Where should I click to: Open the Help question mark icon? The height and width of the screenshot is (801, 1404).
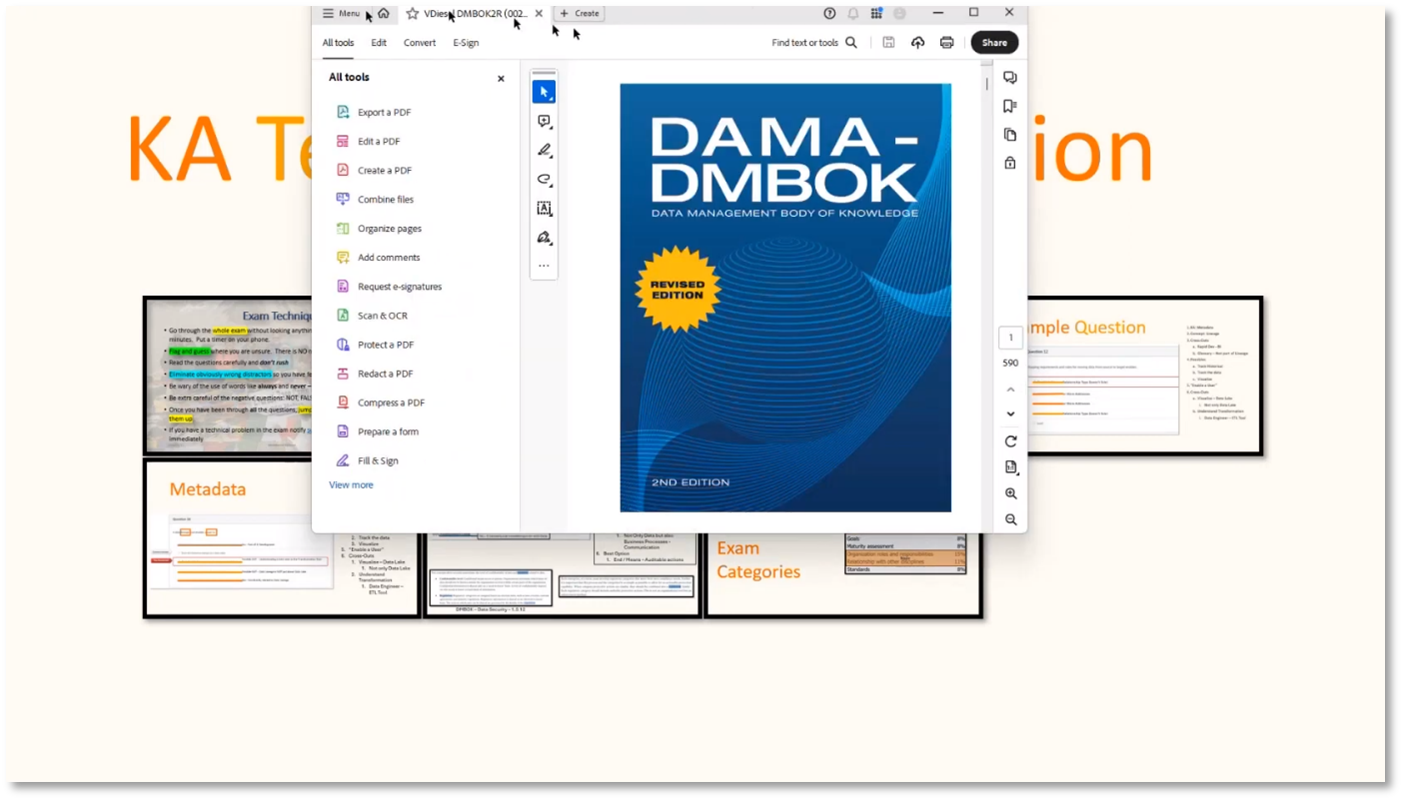pyautogui.click(x=829, y=13)
